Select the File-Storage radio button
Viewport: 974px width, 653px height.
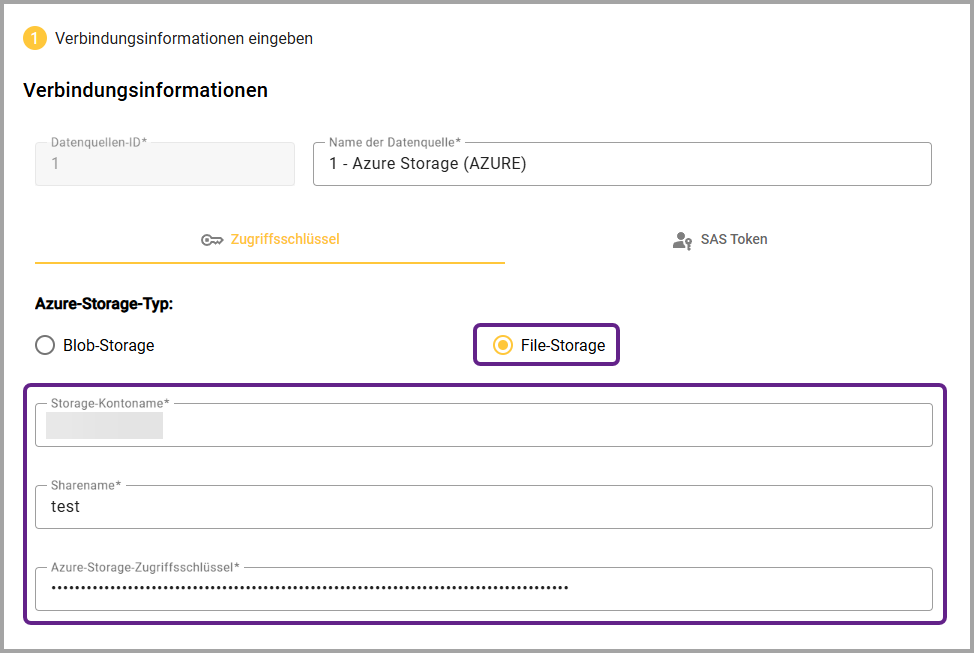tap(504, 345)
